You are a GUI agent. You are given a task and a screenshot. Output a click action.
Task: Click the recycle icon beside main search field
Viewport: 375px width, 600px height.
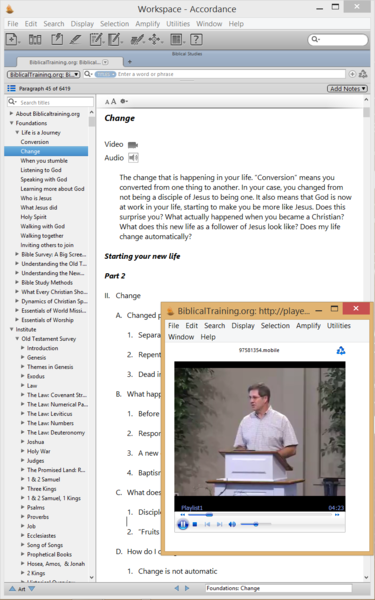click(x=363, y=74)
